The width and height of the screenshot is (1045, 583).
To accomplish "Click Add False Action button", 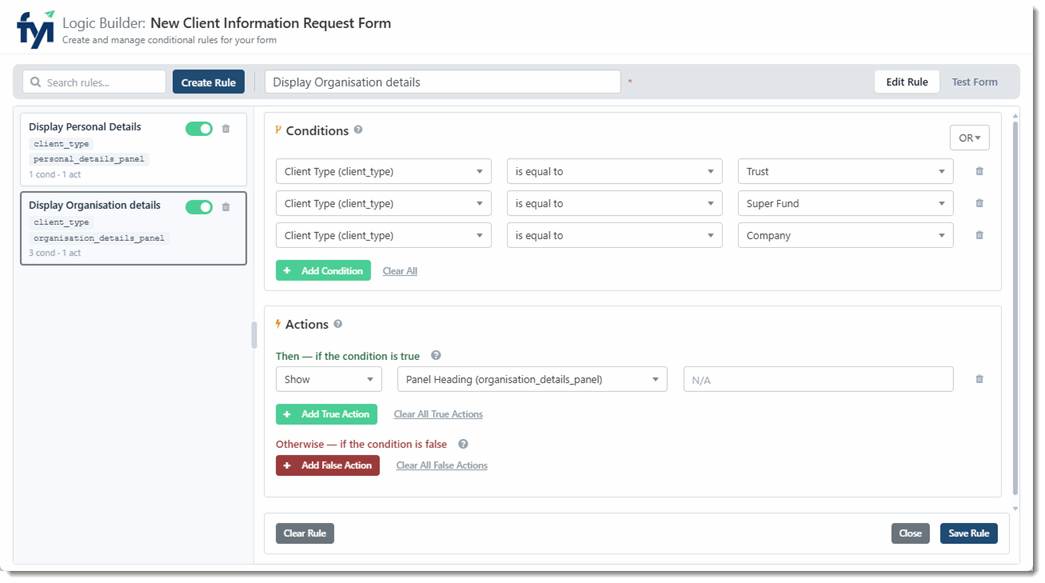I will 328,465.
